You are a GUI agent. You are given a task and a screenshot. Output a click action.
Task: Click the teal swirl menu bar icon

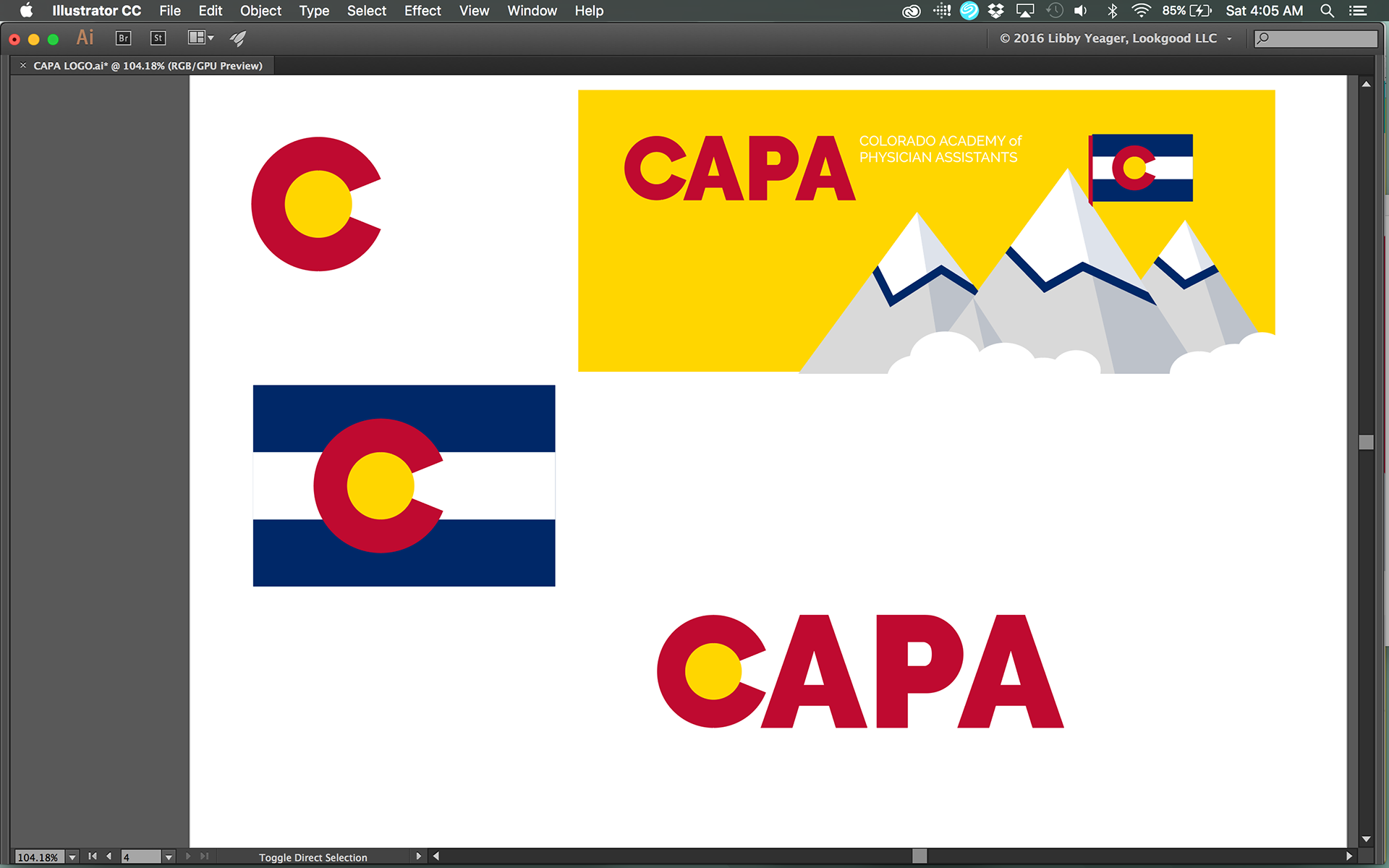pyautogui.click(x=969, y=11)
